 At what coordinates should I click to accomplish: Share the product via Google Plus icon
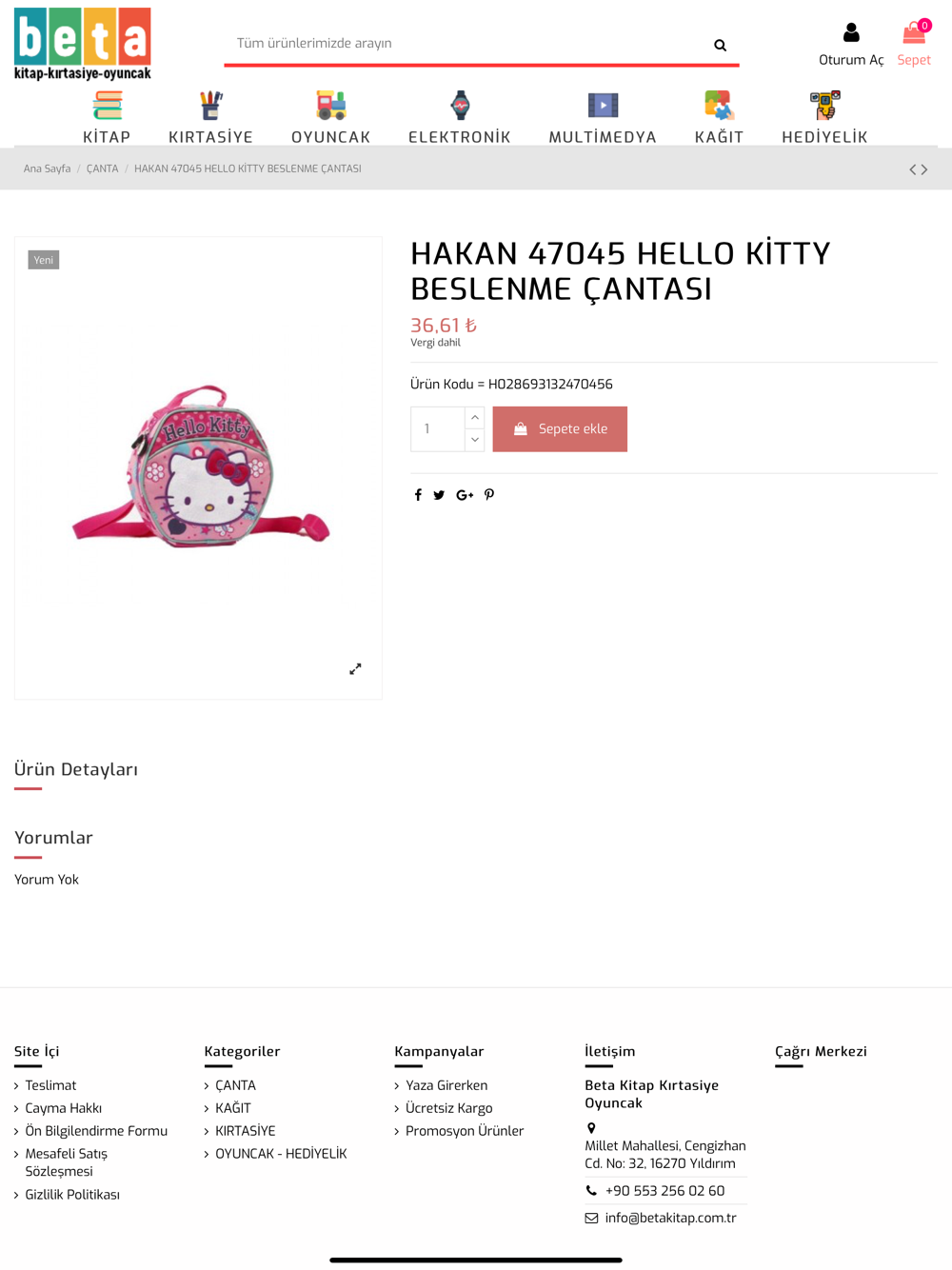pos(465,495)
